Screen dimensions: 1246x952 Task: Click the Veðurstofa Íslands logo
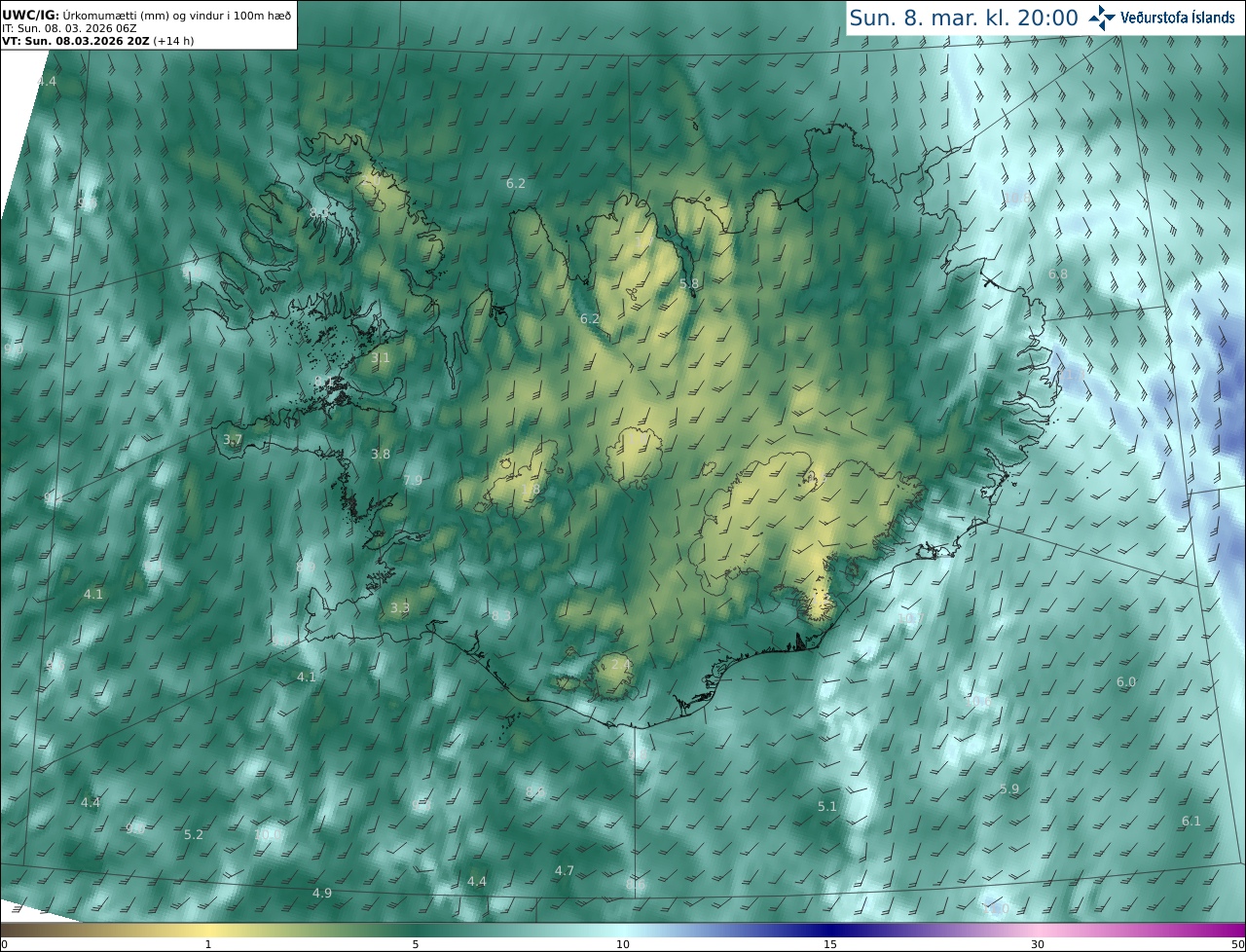tap(1161, 18)
